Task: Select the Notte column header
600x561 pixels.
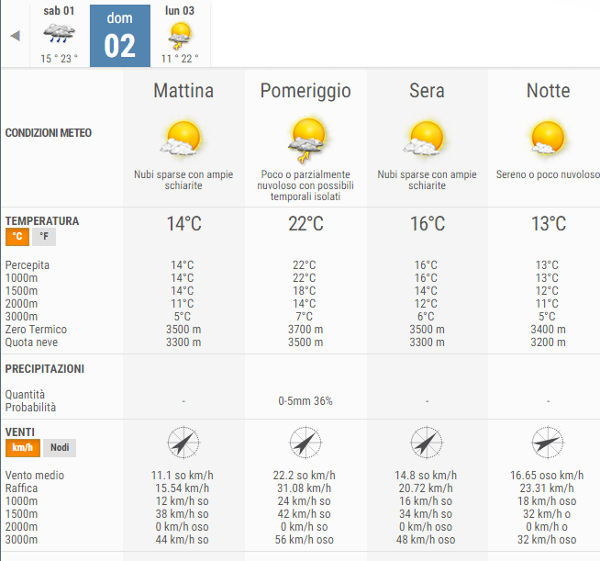Action: coord(548,91)
